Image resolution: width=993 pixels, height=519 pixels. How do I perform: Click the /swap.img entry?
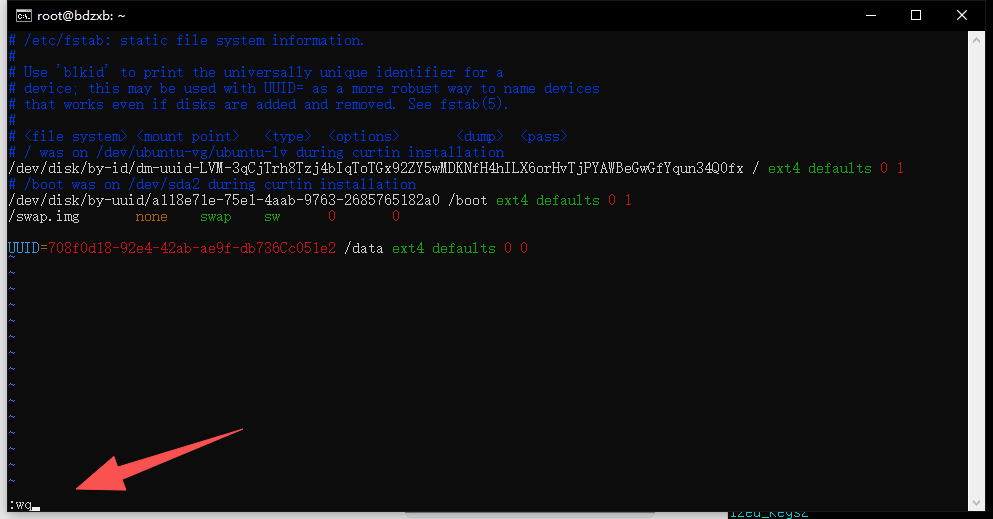coord(43,216)
